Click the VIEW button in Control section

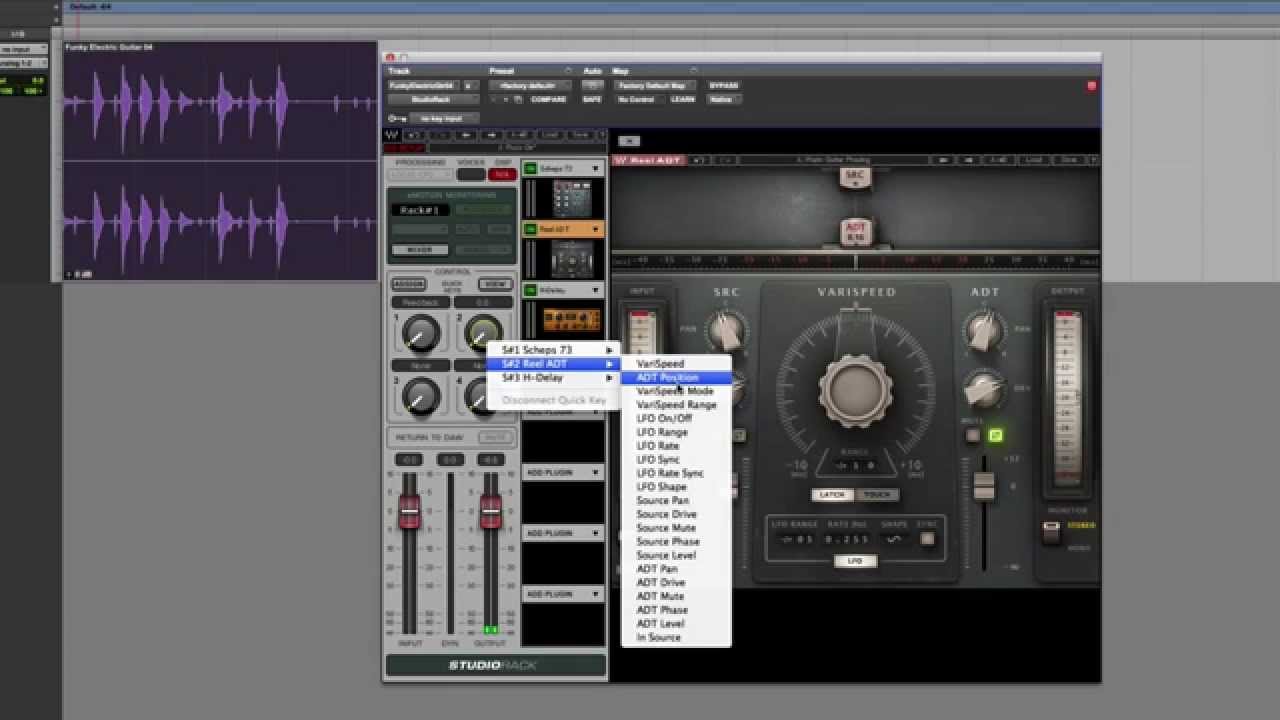[495, 285]
